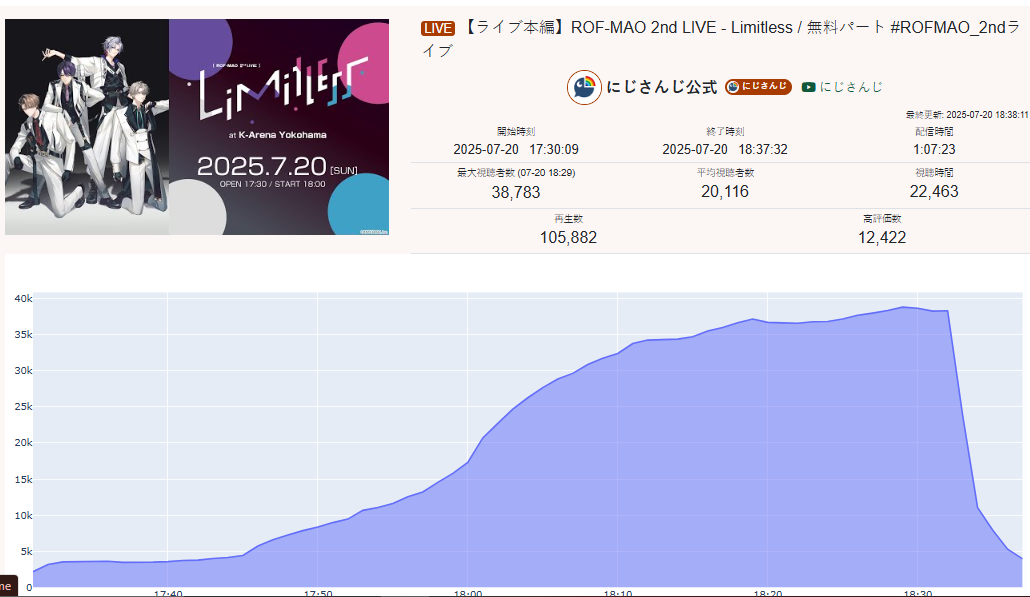Click the 最終更新 timestamp text
Viewport: 1030px width, 597px height.
click(x=967, y=114)
